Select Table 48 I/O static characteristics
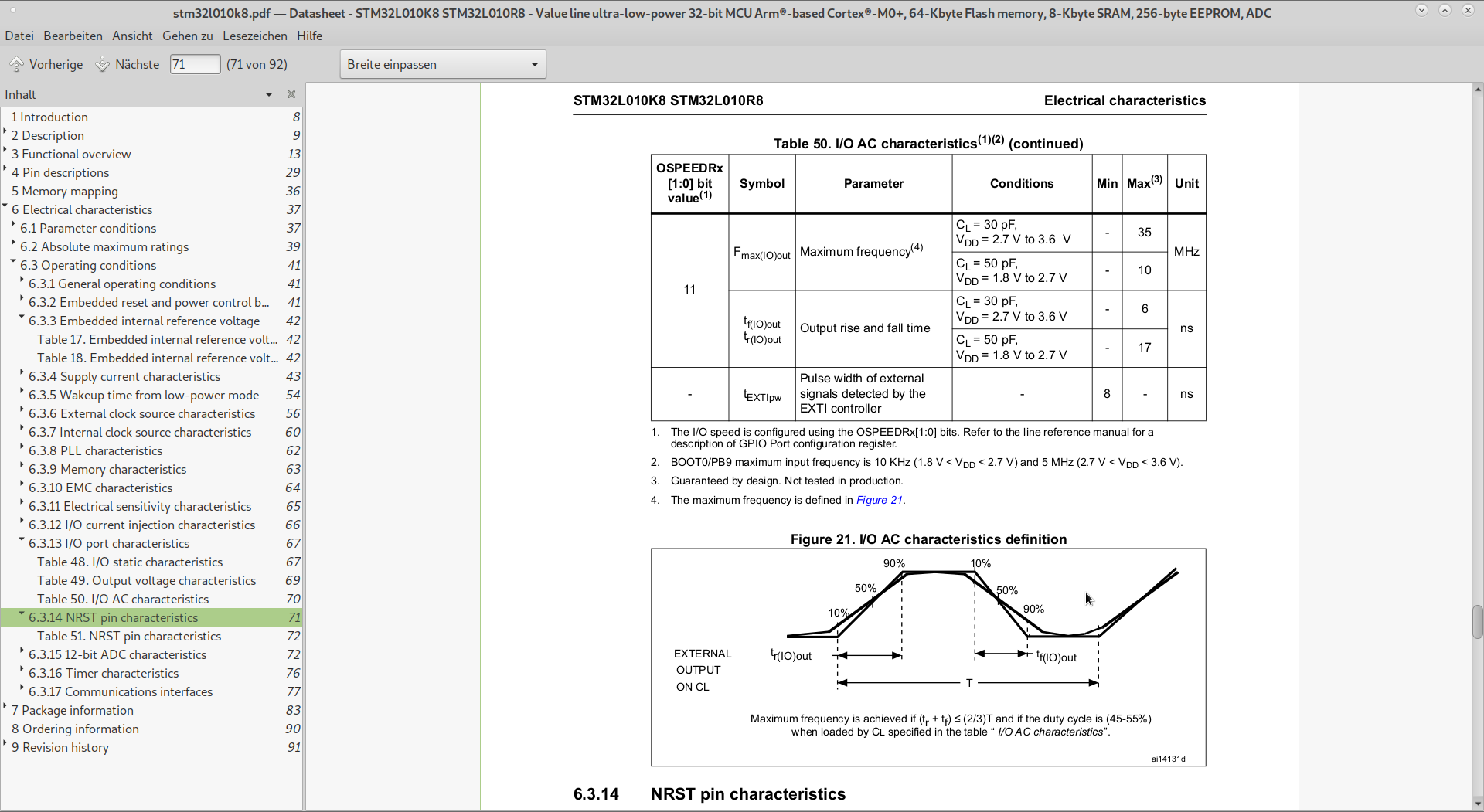Viewport: 1484px width, 812px height. [x=151, y=562]
